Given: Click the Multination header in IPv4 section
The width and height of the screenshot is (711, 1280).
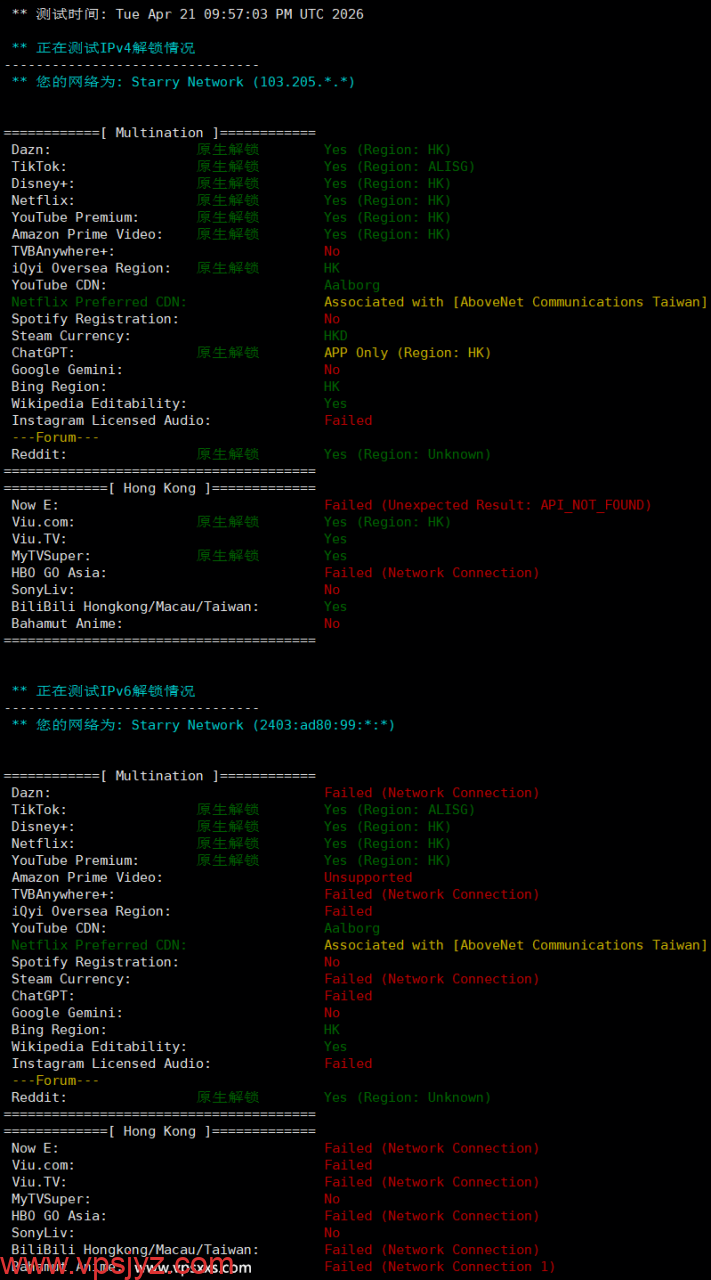Looking at the screenshot, I should point(159,133).
